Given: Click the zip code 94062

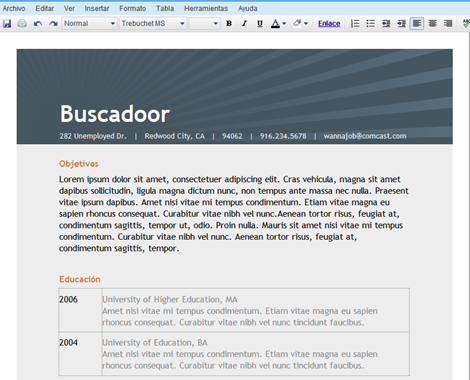Looking at the screenshot, I should 232,136.
